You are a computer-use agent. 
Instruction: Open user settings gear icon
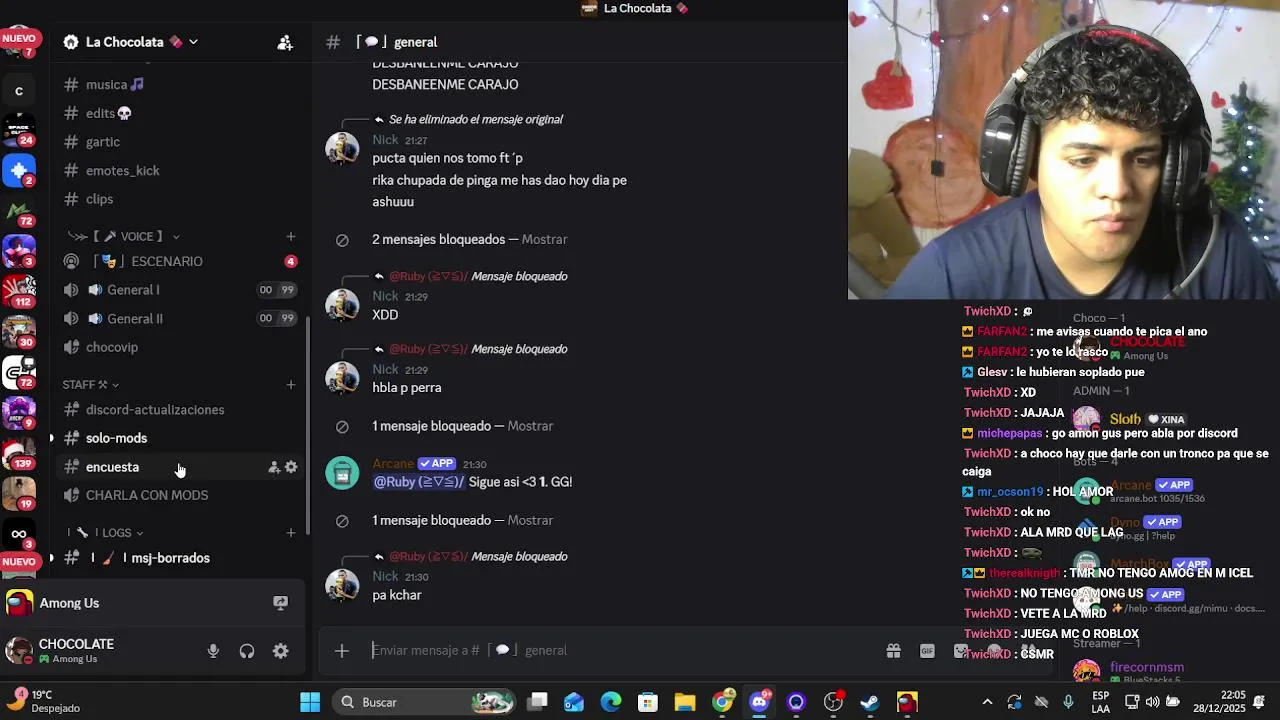click(281, 651)
